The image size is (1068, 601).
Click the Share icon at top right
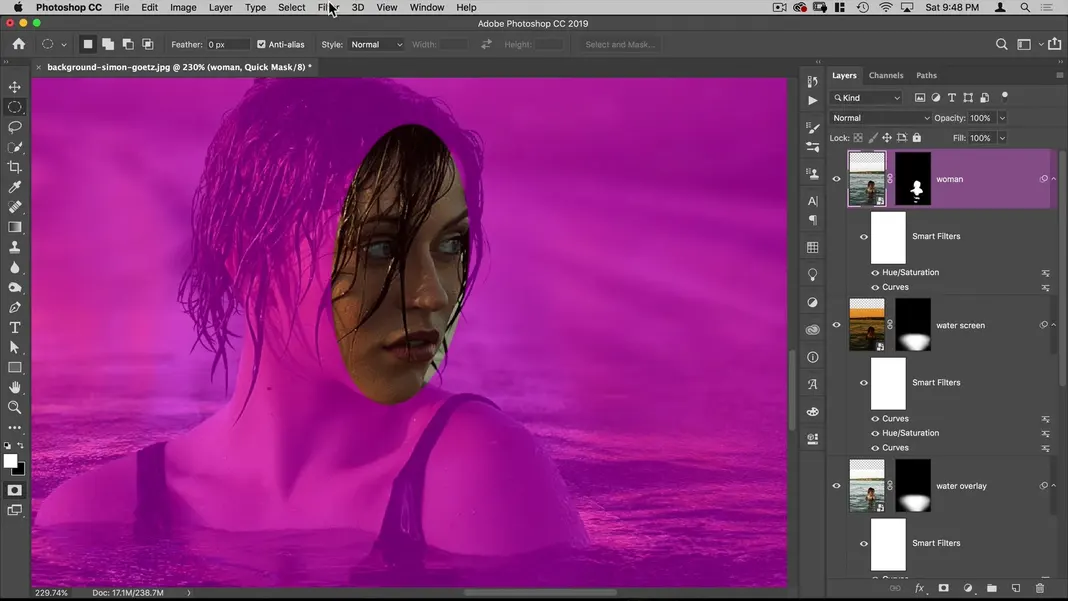pos(1054,44)
